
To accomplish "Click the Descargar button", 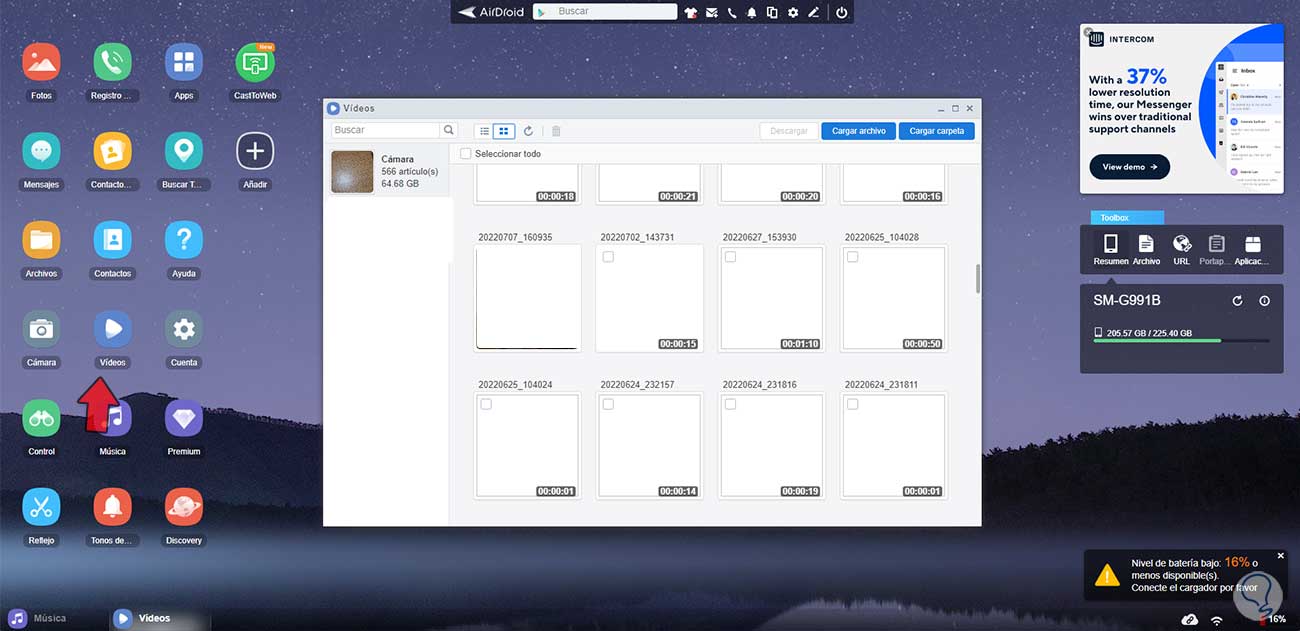I will [x=789, y=131].
